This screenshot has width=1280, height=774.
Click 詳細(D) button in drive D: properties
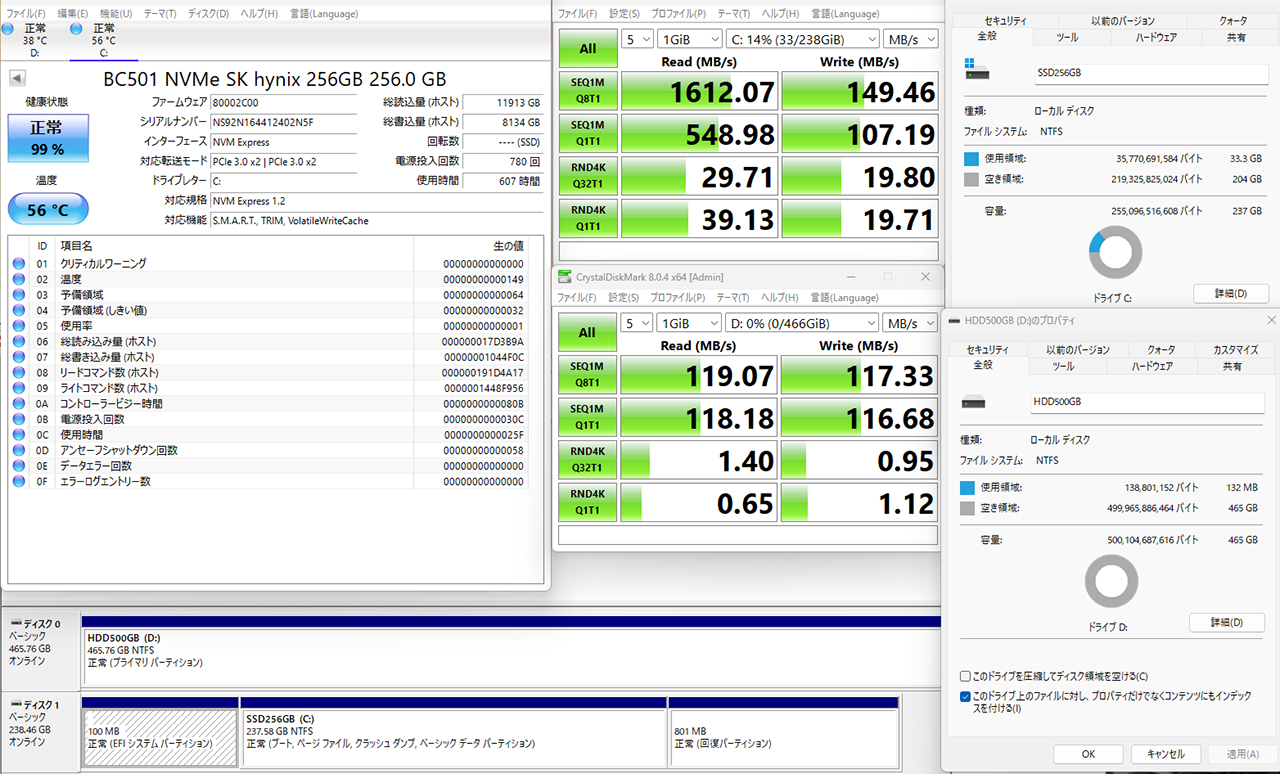click(x=1227, y=622)
